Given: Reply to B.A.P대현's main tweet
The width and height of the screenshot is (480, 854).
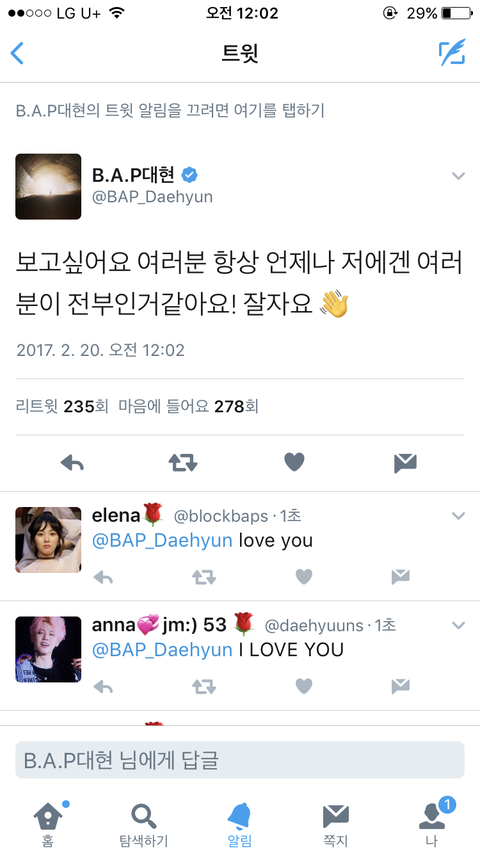Looking at the screenshot, I should [72, 463].
